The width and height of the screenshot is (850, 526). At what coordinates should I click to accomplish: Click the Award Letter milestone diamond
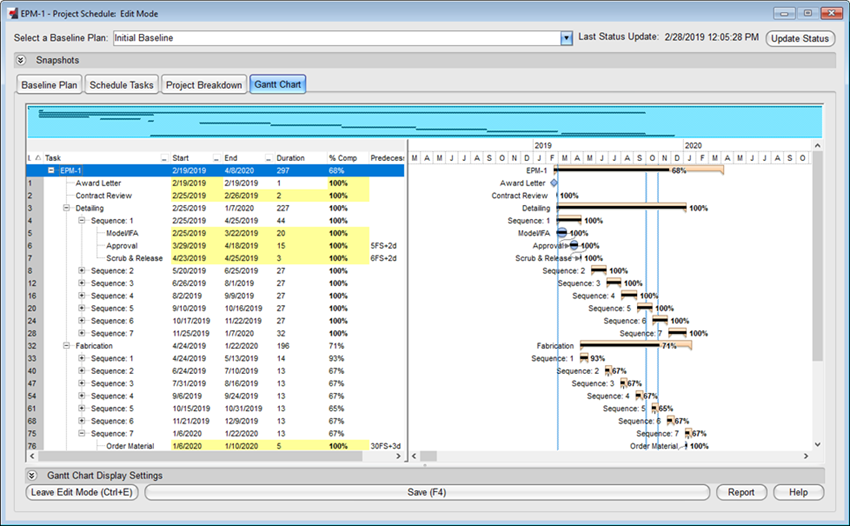[x=554, y=183]
